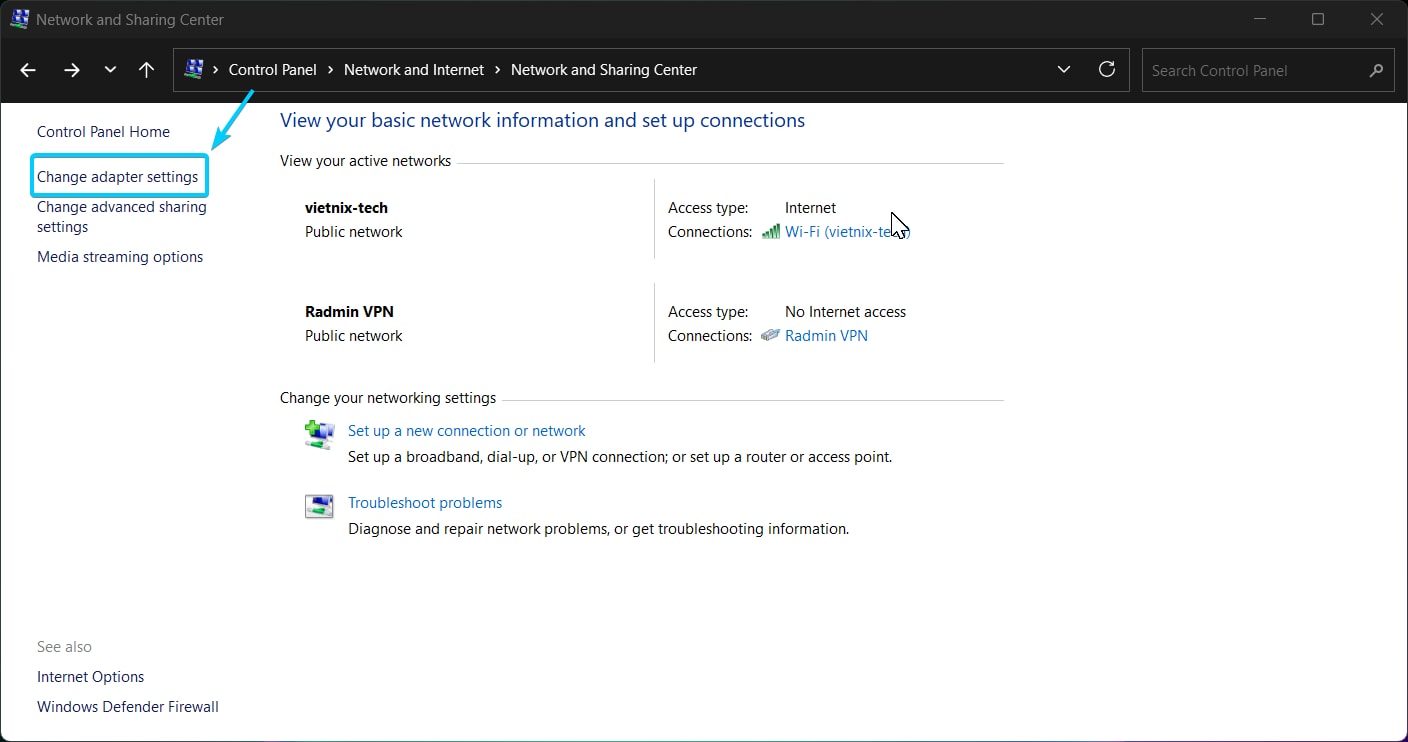Open Media streaming options
This screenshot has width=1408, height=742.
coord(120,257)
